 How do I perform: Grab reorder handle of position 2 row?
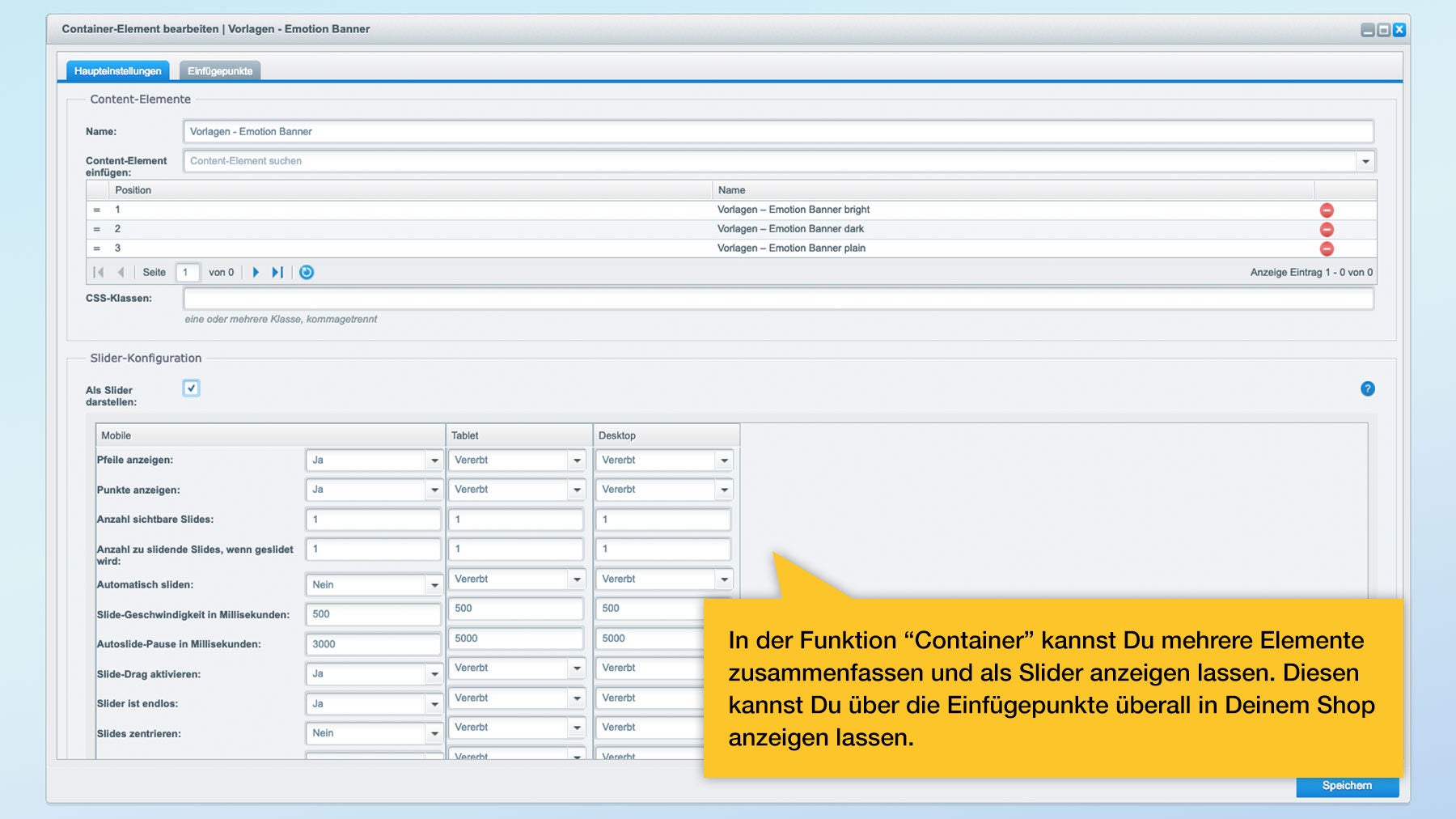coord(97,229)
